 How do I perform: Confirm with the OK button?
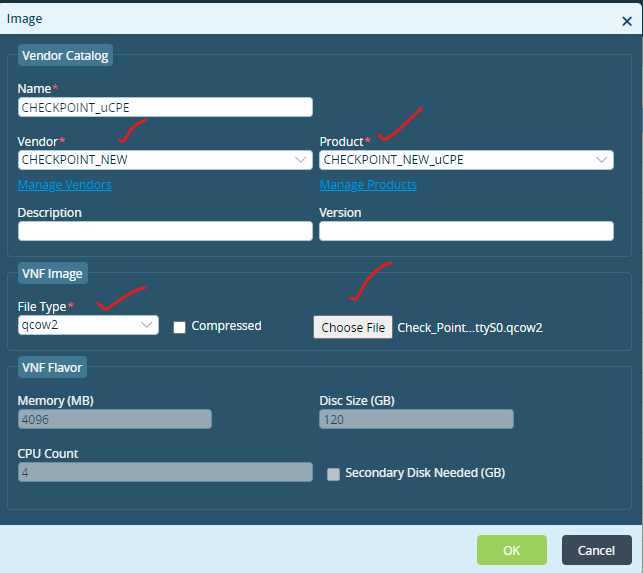click(x=512, y=550)
